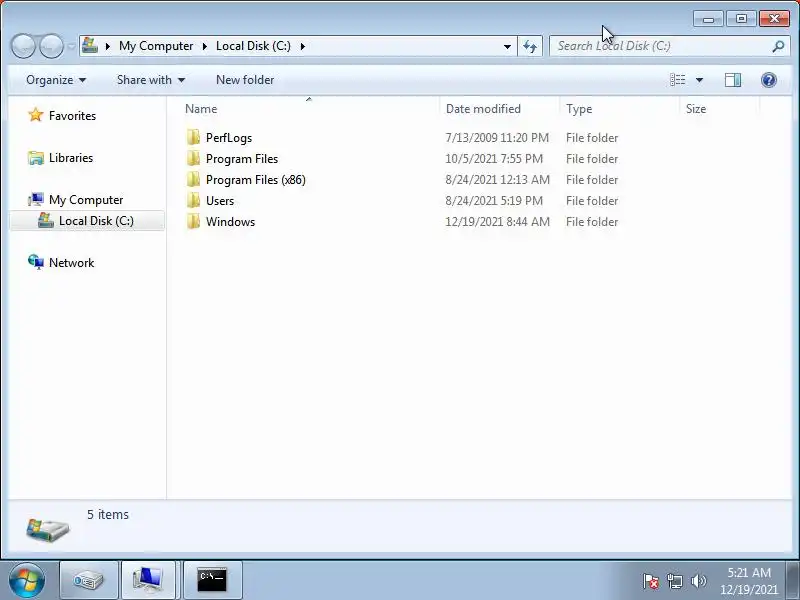This screenshot has width=800, height=600.
Task: Click the Users folder name
Action: click(220, 201)
